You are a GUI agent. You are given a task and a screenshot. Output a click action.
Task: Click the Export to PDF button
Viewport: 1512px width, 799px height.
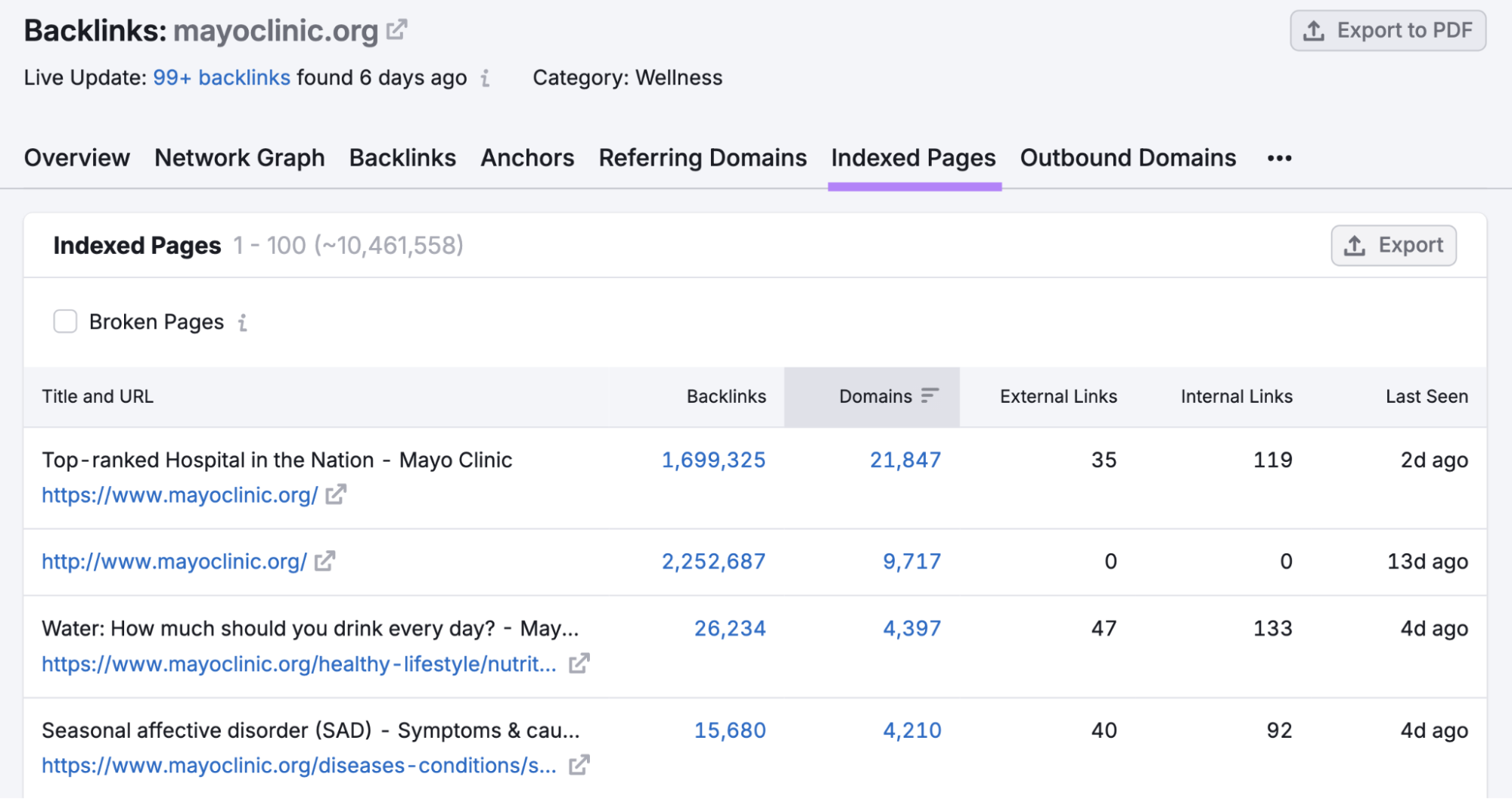tap(1387, 30)
